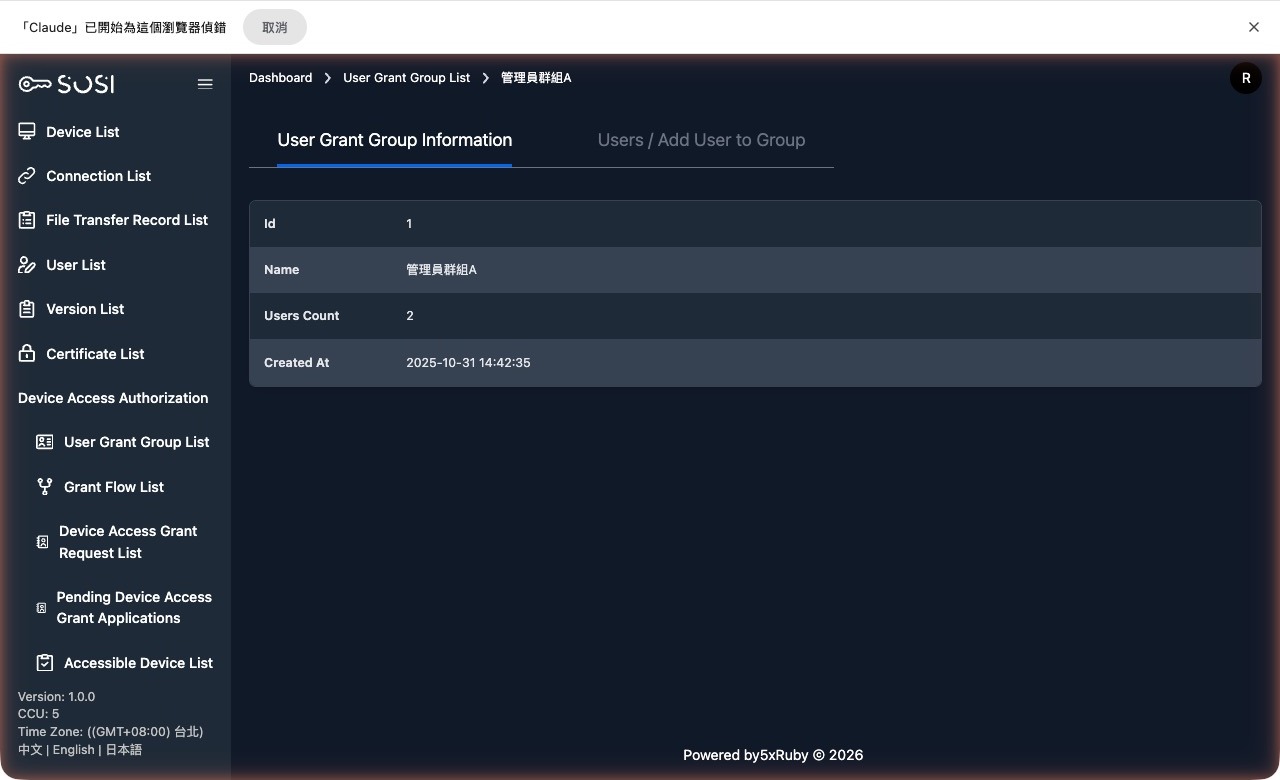Image resolution: width=1280 pixels, height=780 pixels.
Task: Click the SUSI key logo
Action: pyautogui.click(x=66, y=84)
